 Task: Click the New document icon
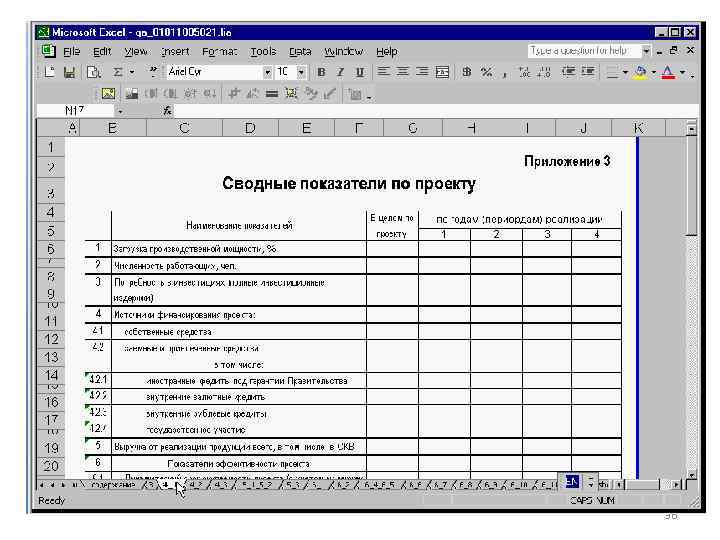click(49, 72)
